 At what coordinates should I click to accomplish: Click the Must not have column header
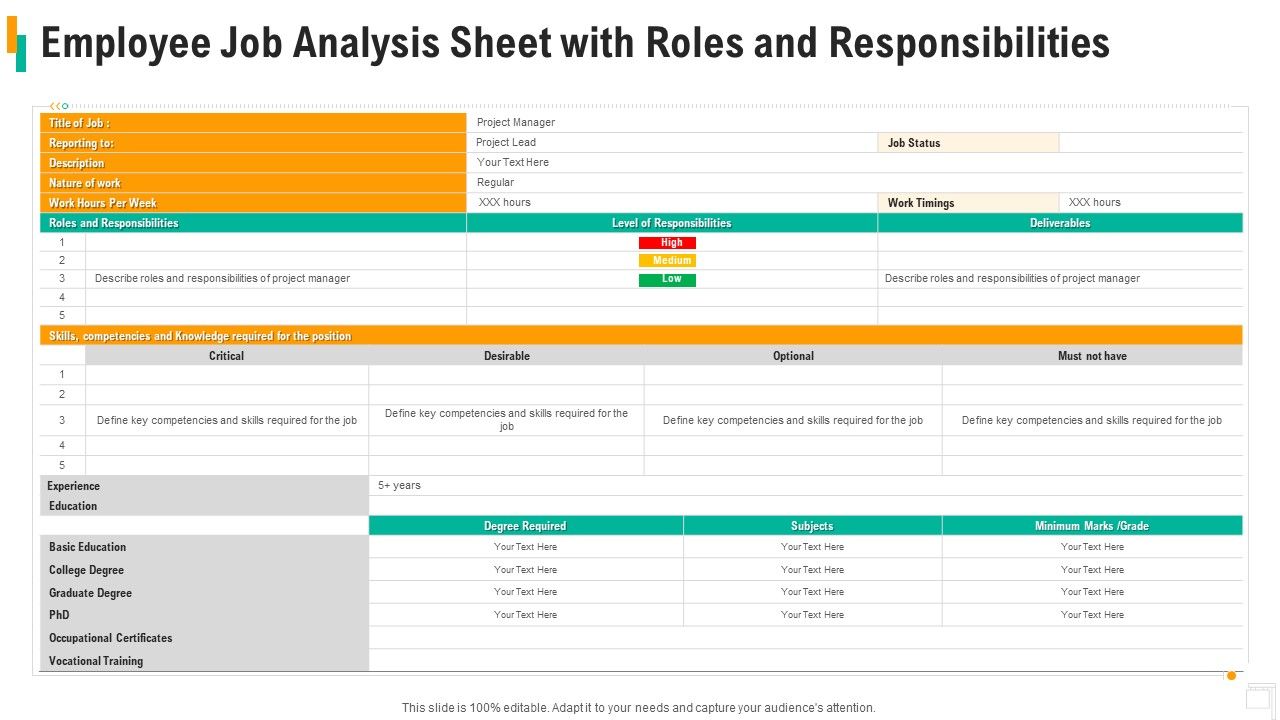(x=1092, y=356)
